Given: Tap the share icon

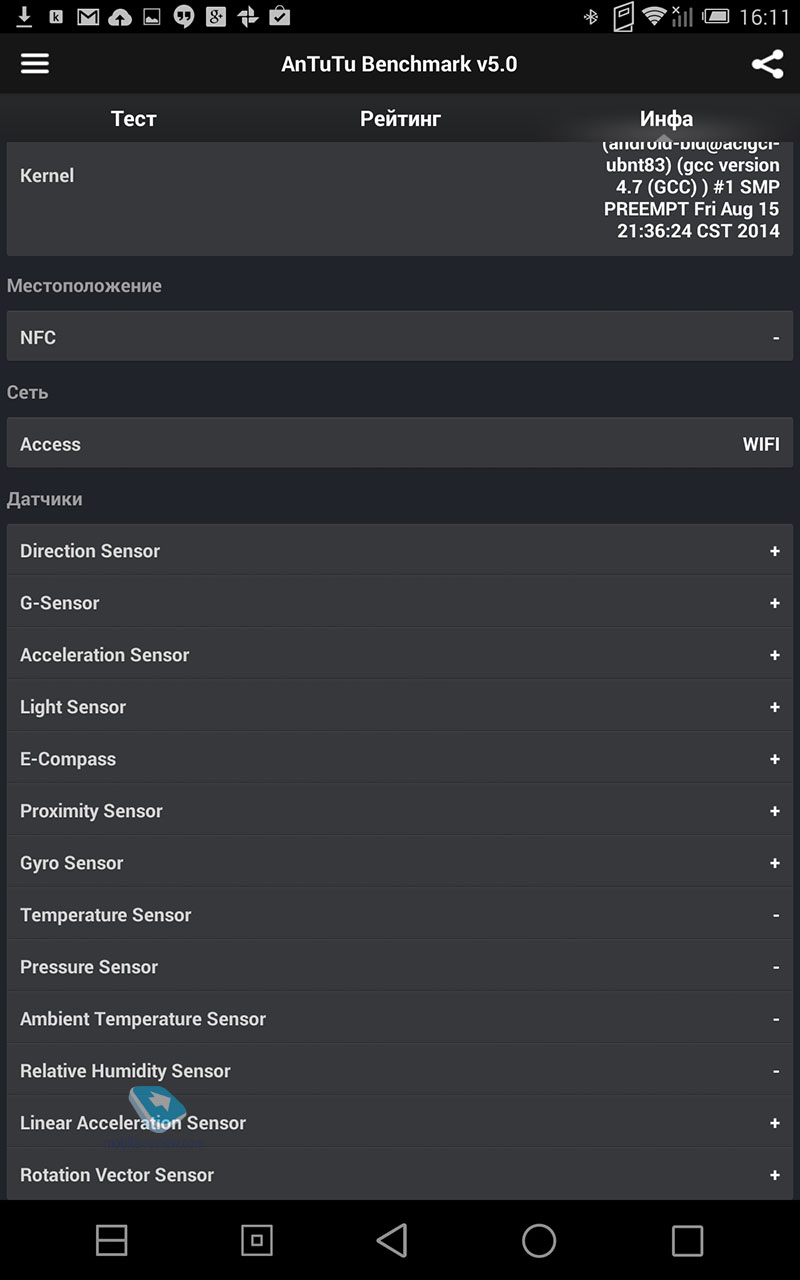Looking at the screenshot, I should [x=767, y=65].
